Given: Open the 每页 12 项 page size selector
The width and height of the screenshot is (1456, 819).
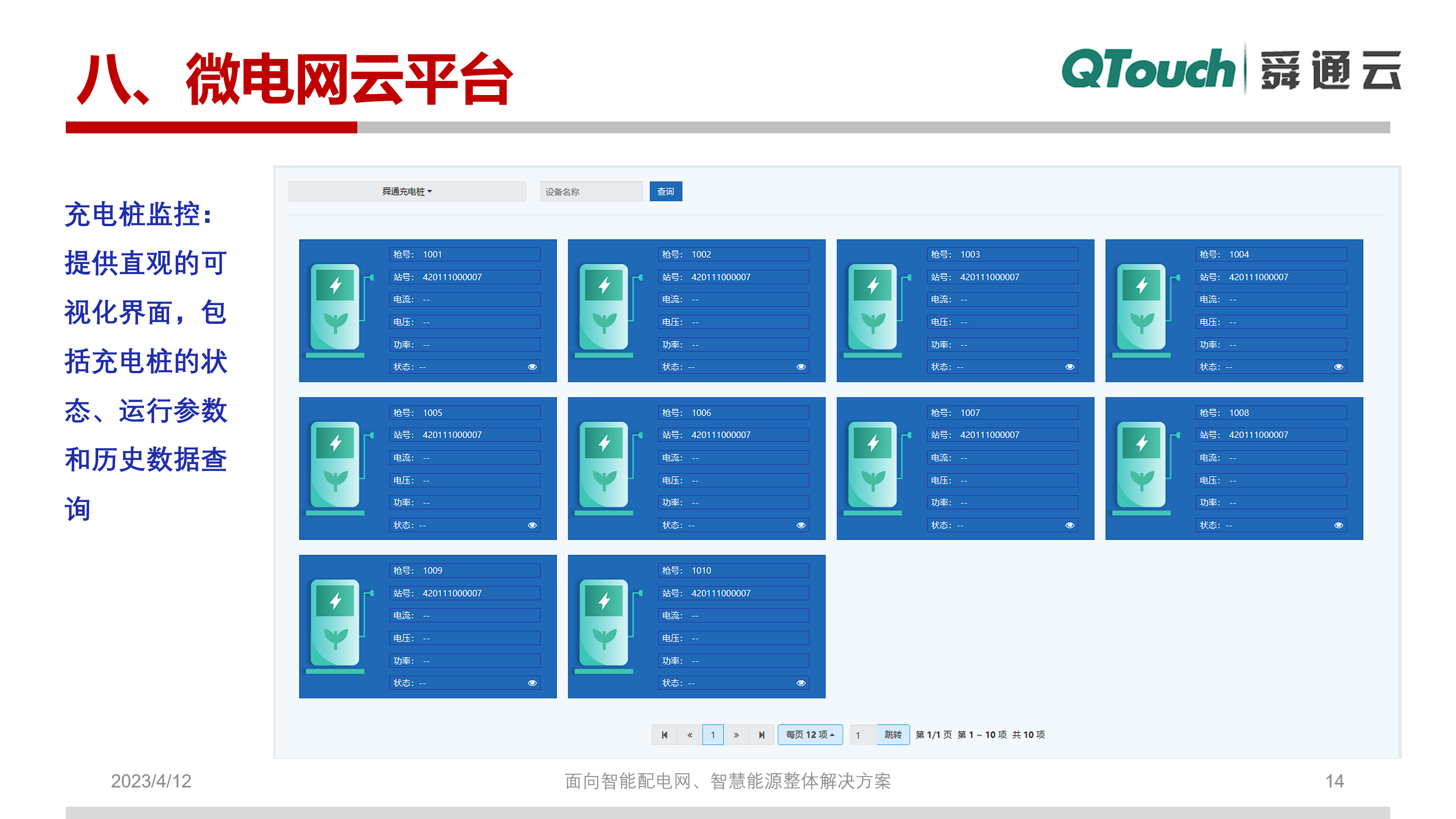Looking at the screenshot, I should (x=810, y=735).
